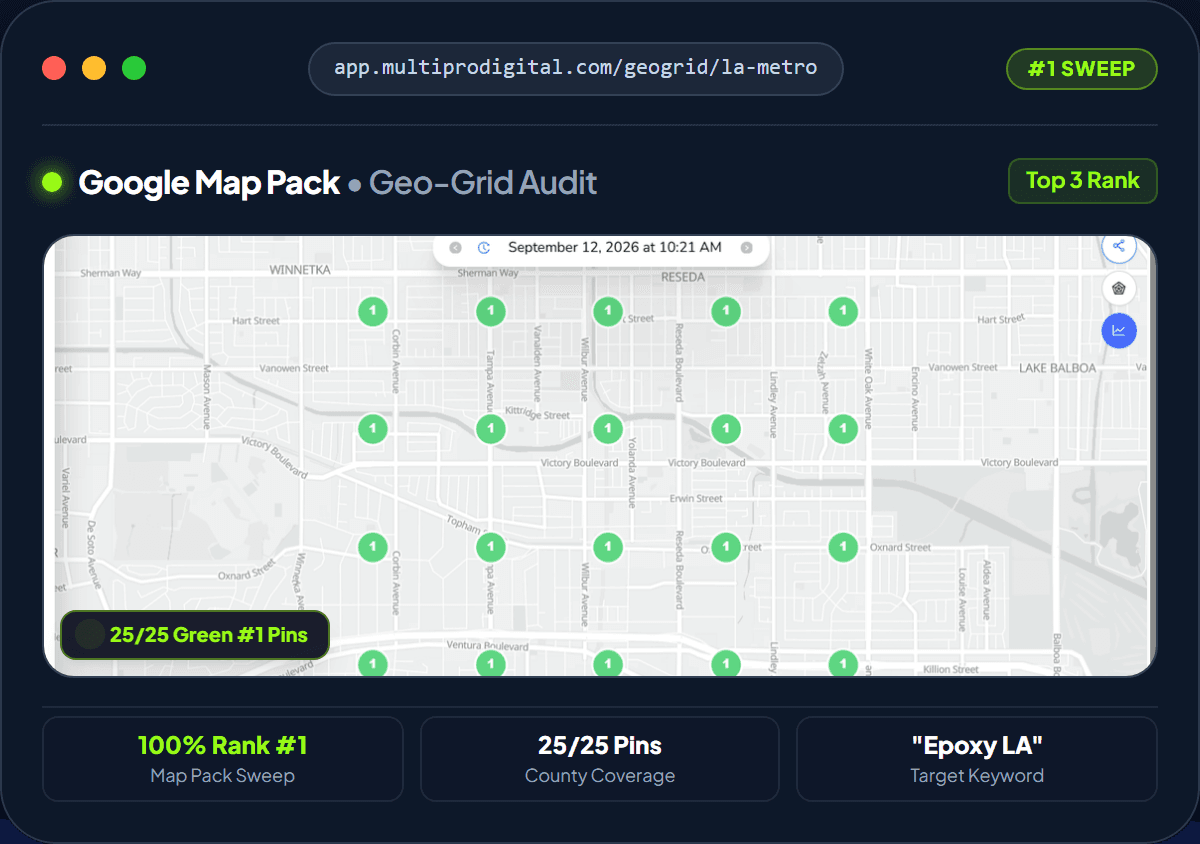The height and width of the screenshot is (844, 1200).
Task: Open the polygon area tool on the map
Action: 1118,289
